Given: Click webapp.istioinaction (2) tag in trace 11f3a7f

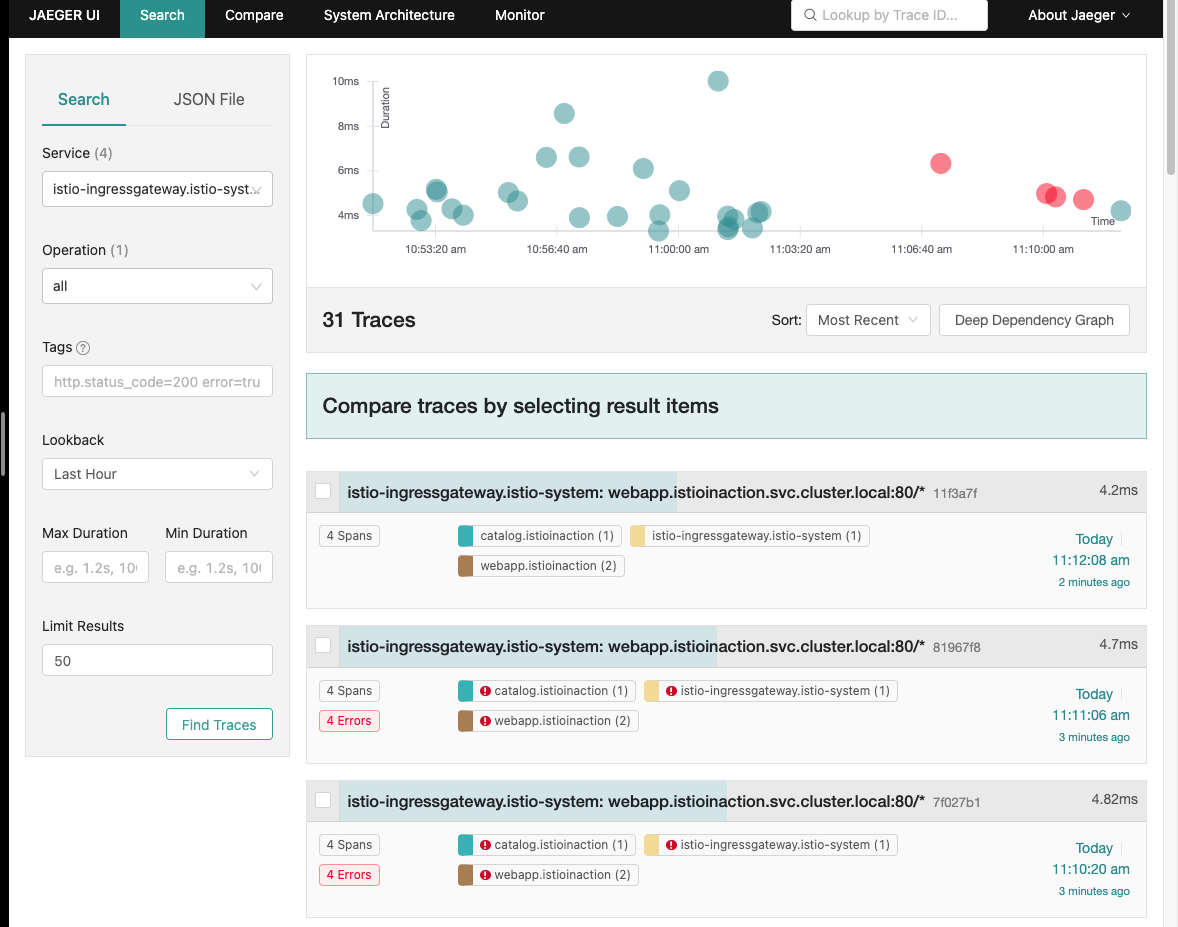Looking at the screenshot, I should click(541, 566).
